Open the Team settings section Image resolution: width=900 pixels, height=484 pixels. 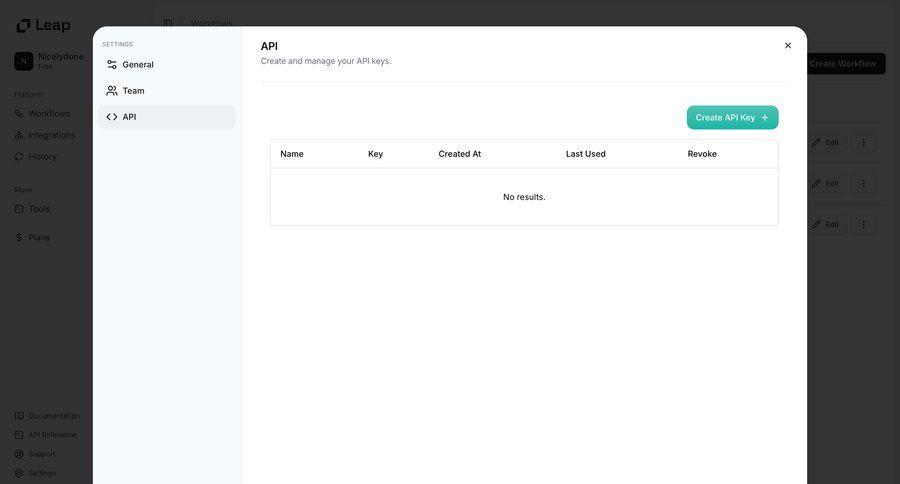coord(166,91)
